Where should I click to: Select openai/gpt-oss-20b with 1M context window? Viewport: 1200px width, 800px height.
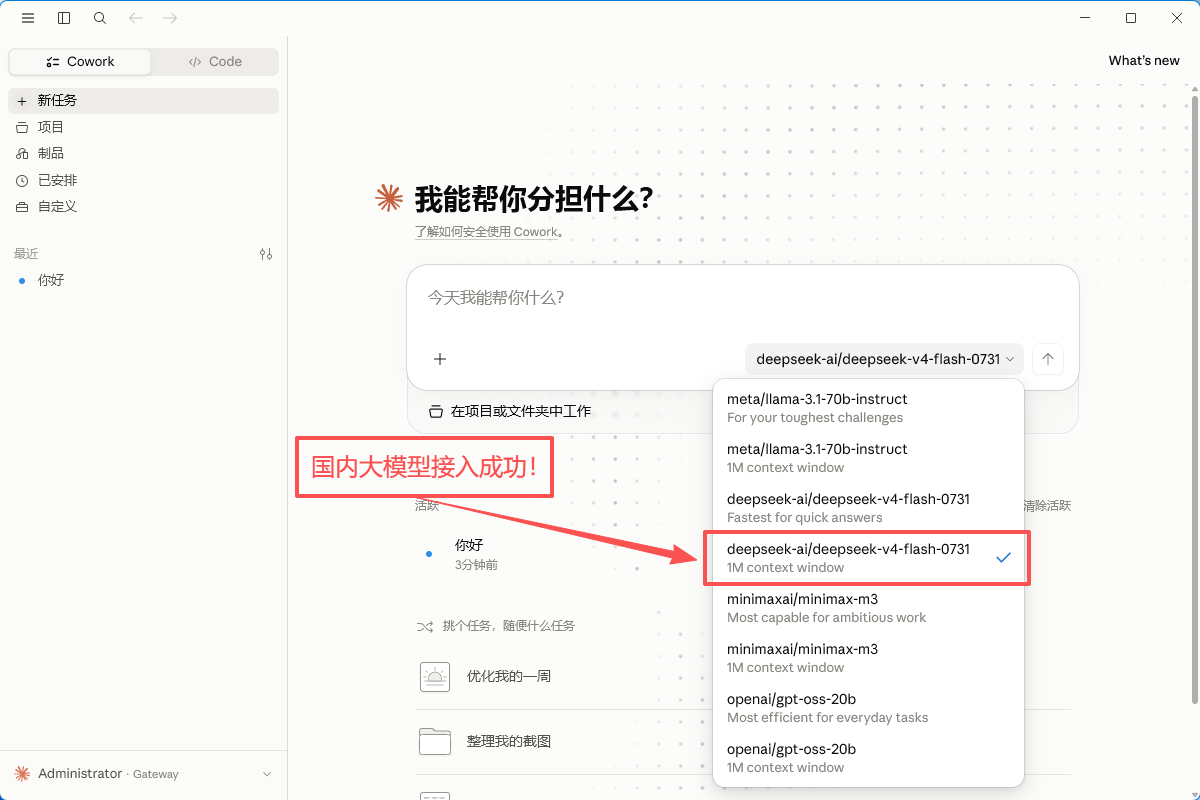point(868,758)
